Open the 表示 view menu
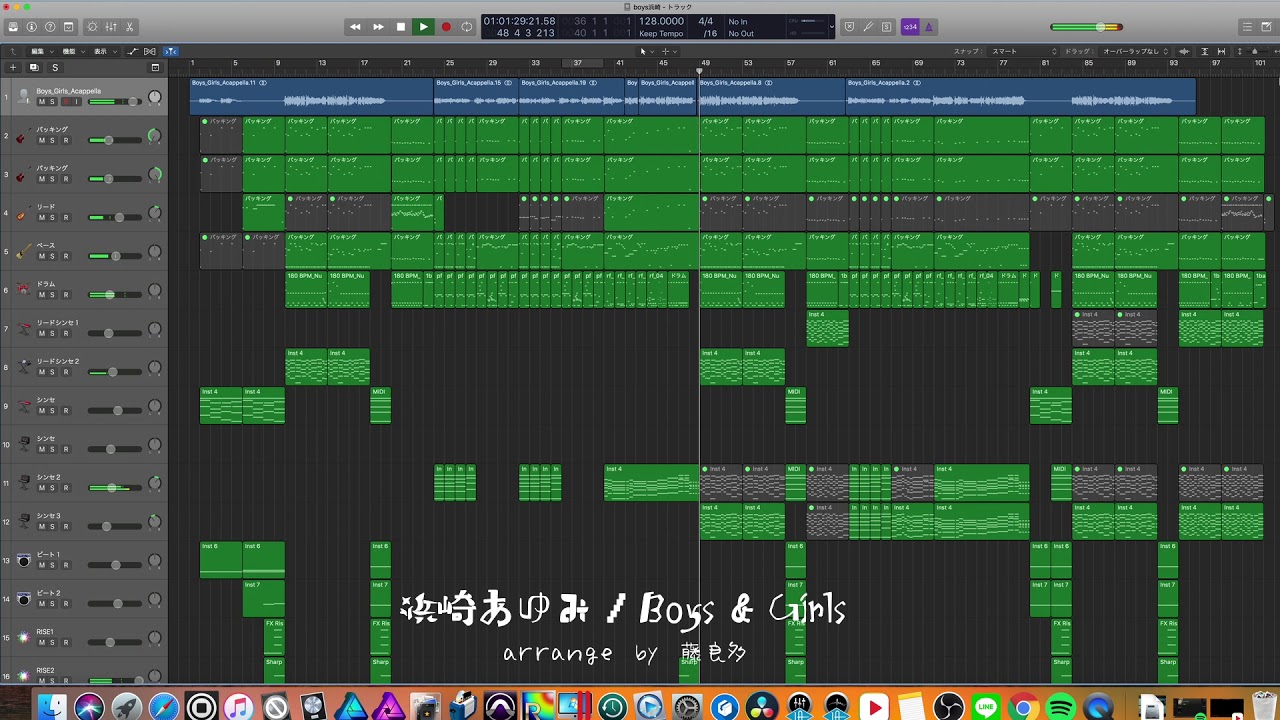 point(101,51)
